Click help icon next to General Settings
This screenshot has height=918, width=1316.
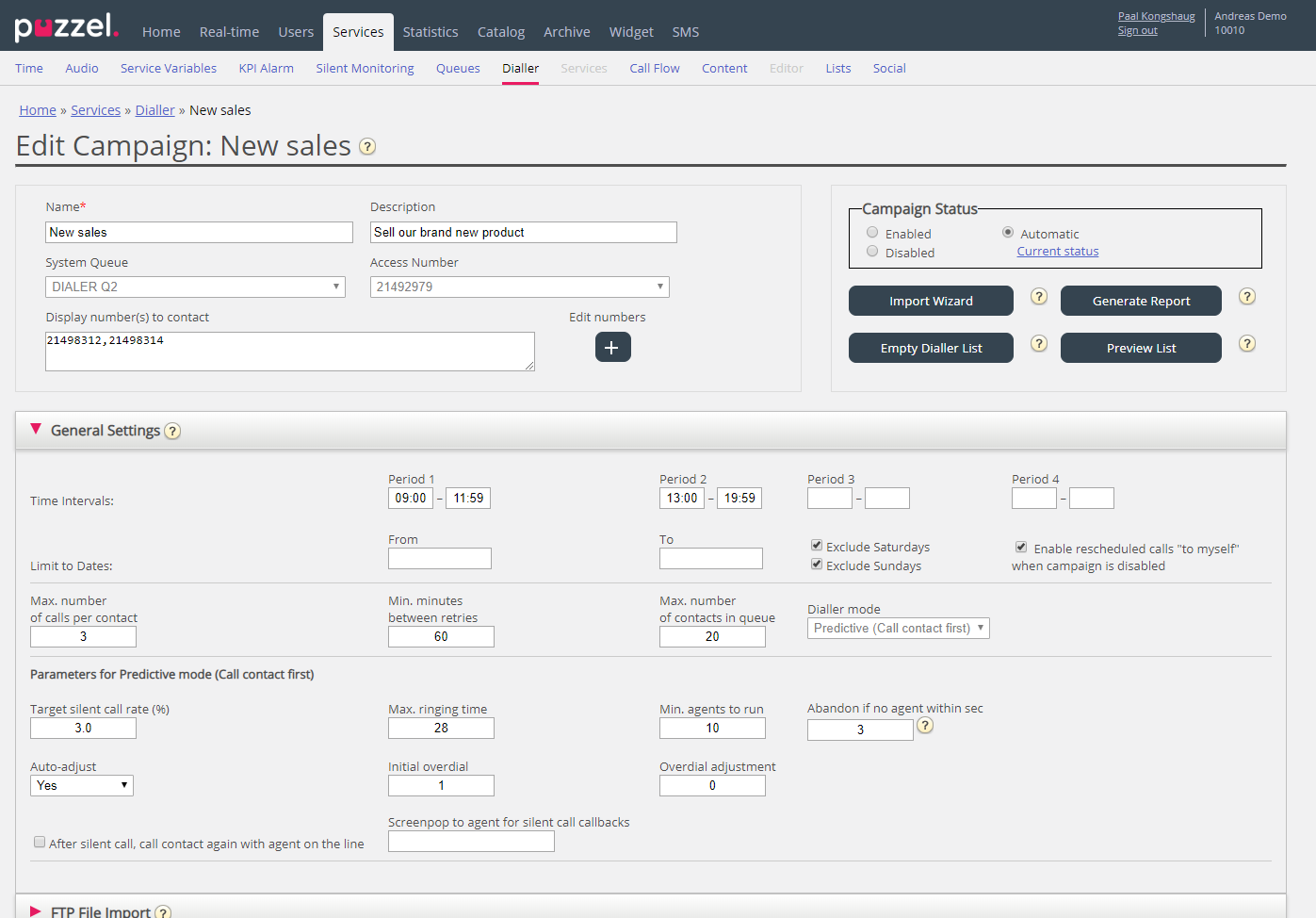point(172,432)
